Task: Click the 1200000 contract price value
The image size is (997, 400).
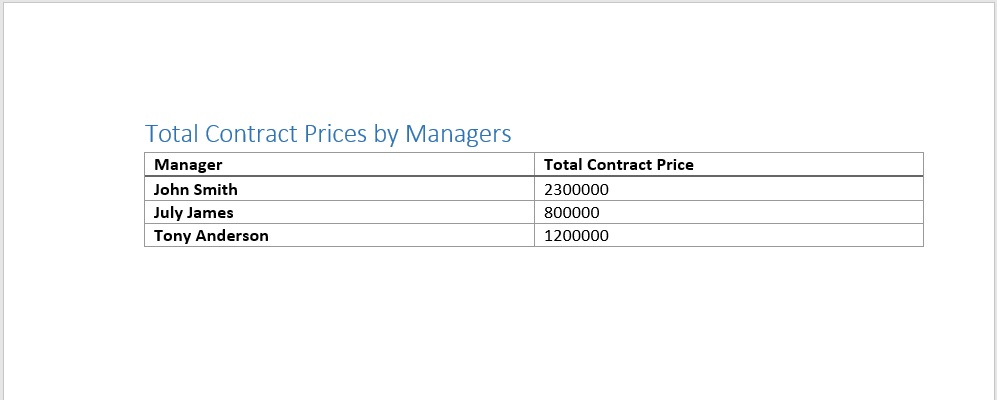Action: pos(576,236)
